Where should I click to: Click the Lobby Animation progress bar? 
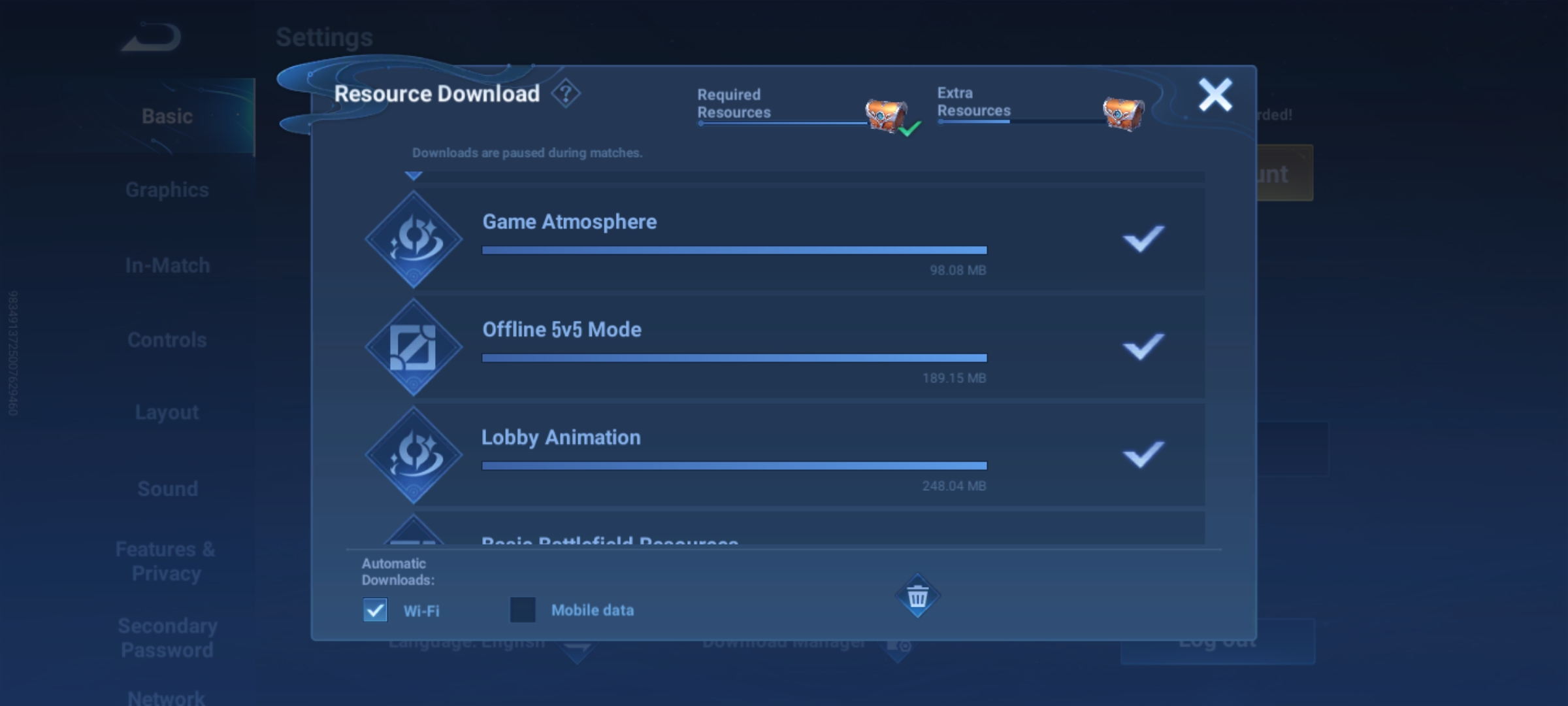point(734,466)
